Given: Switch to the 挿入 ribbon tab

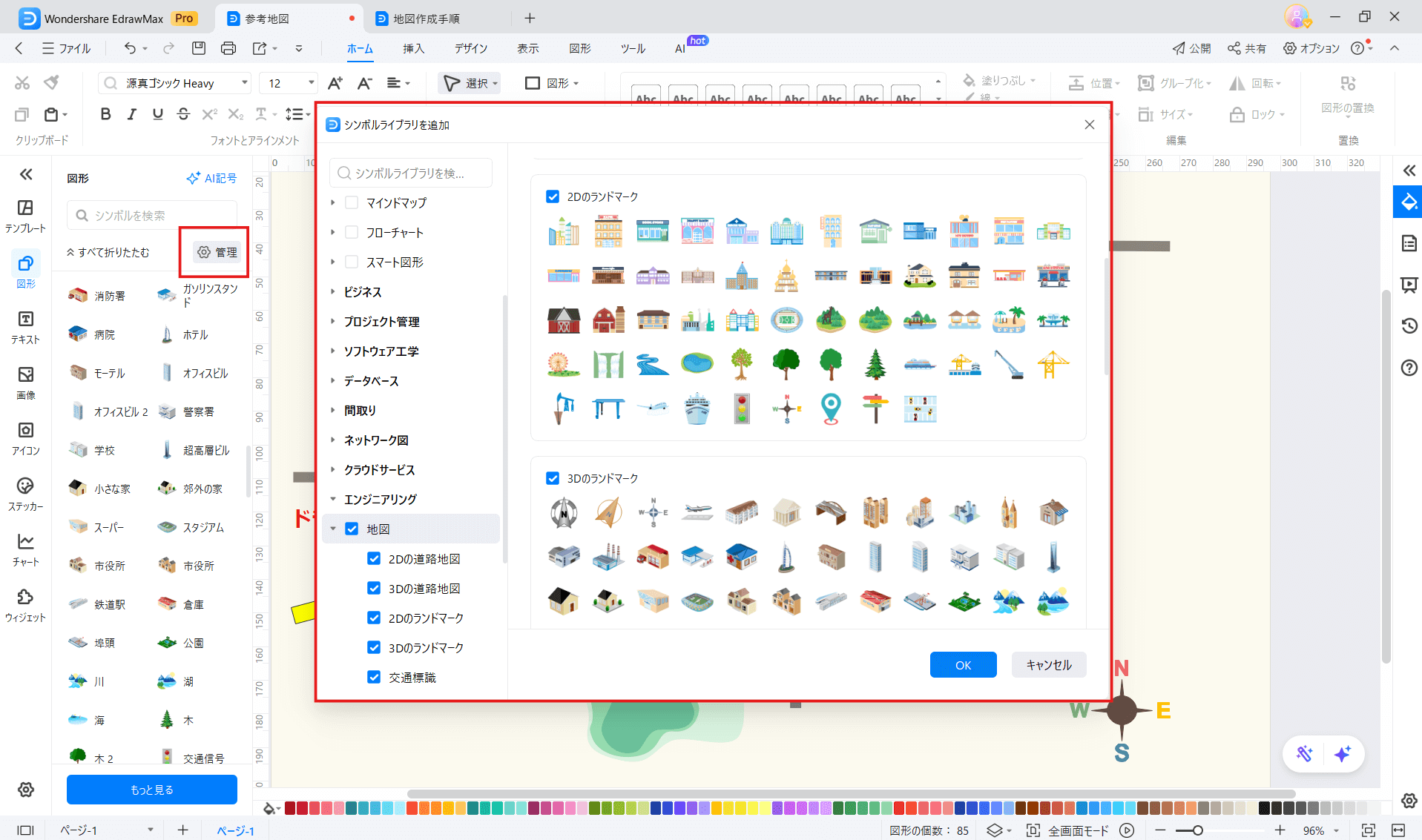Looking at the screenshot, I should (413, 49).
